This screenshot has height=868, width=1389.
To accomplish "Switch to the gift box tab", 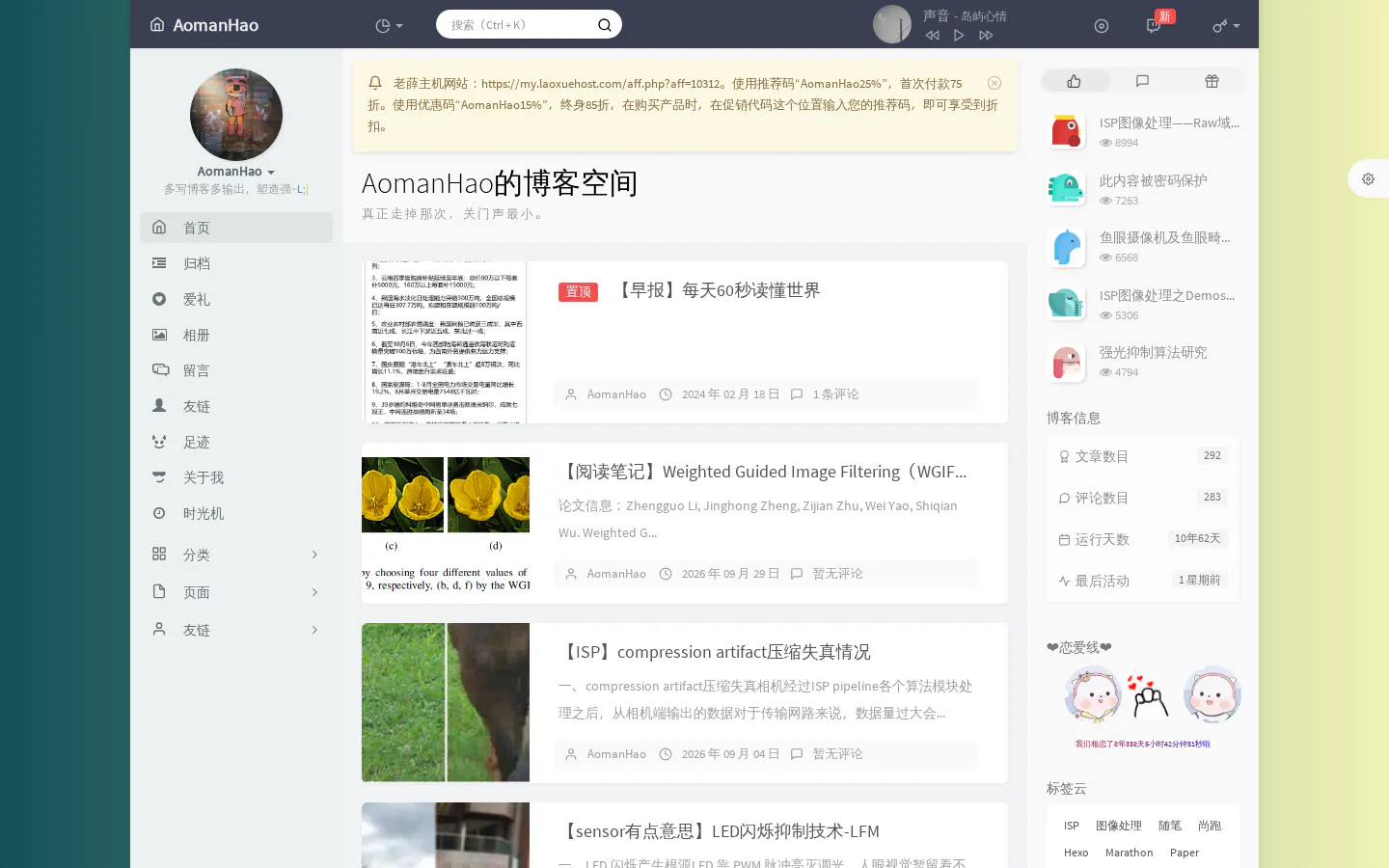I will pos(1212,81).
